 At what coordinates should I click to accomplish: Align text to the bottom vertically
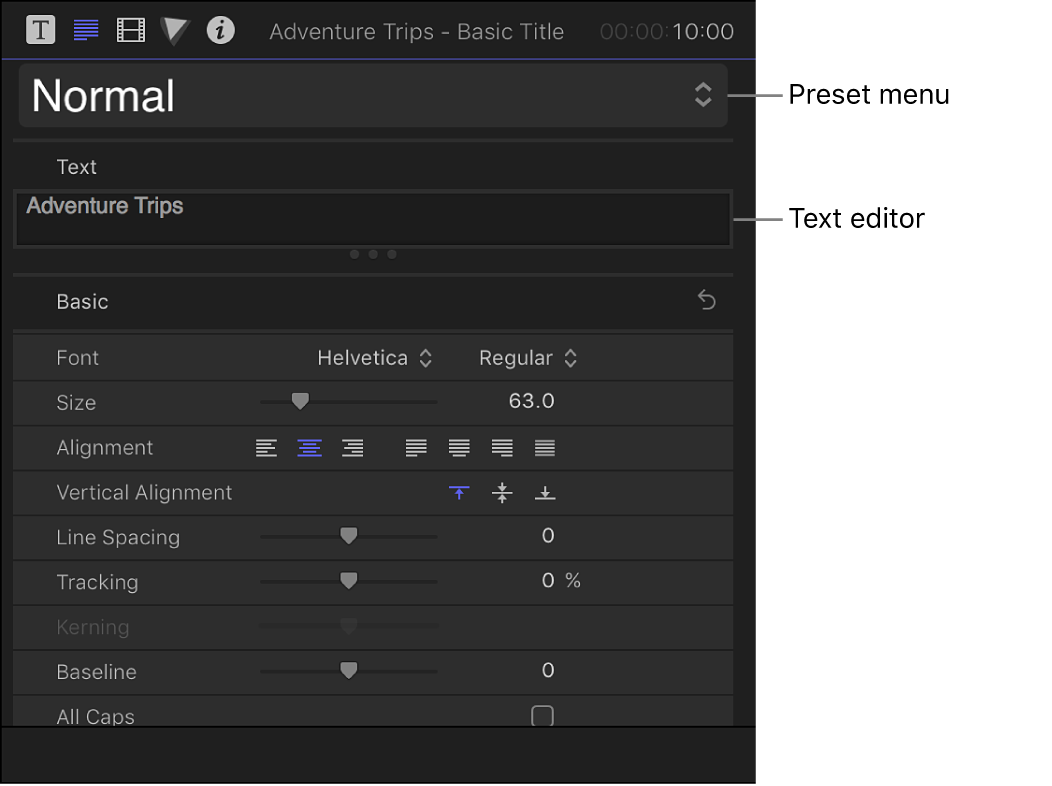(545, 492)
